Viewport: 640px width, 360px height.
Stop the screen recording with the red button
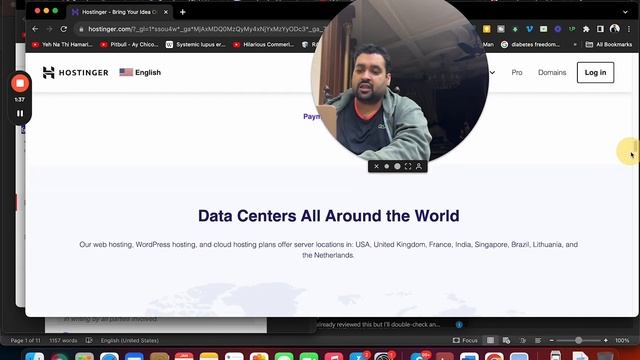[x=20, y=84]
